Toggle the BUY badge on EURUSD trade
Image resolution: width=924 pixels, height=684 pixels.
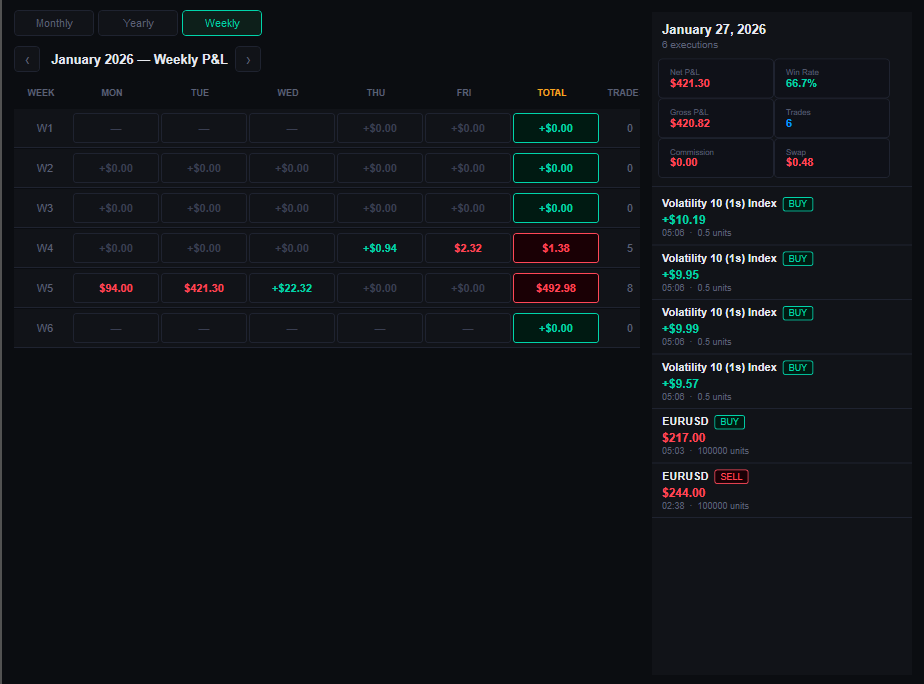click(729, 421)
